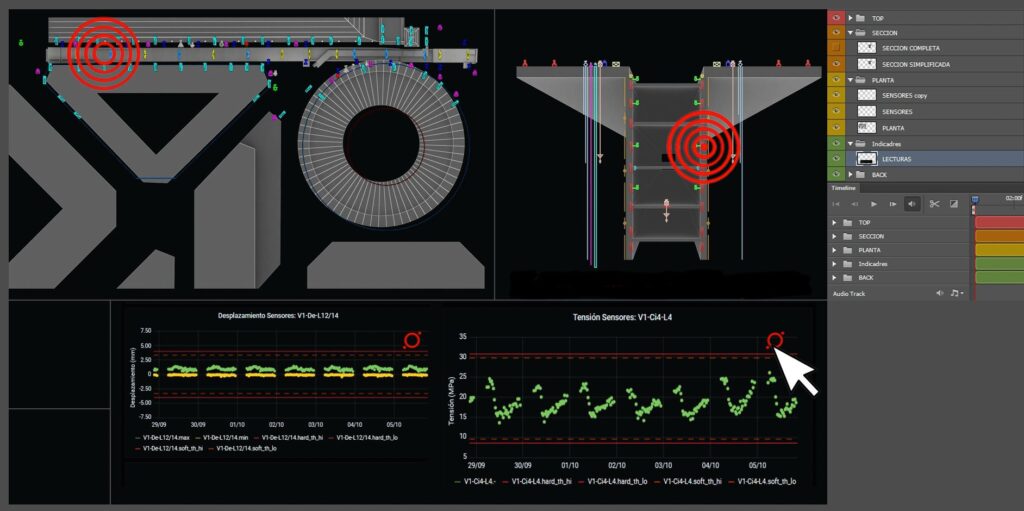The height and width of the screenshot is (511, 1024).
Task: Select the SENSORES copy layer
Action: 905,95
